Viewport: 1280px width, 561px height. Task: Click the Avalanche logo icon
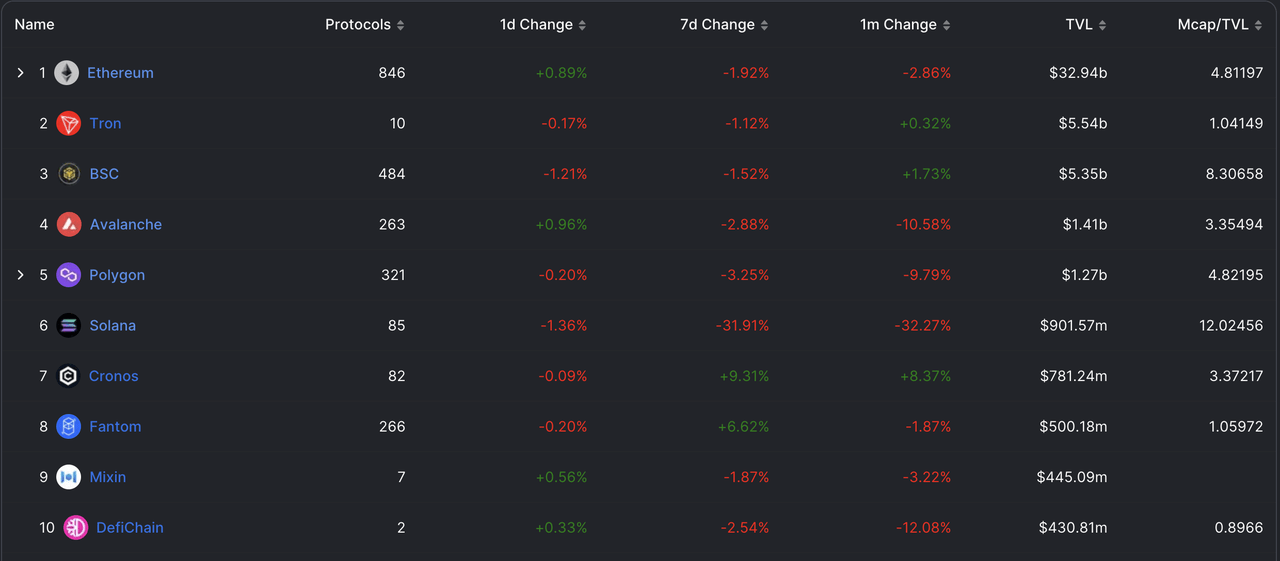point(68,225)
